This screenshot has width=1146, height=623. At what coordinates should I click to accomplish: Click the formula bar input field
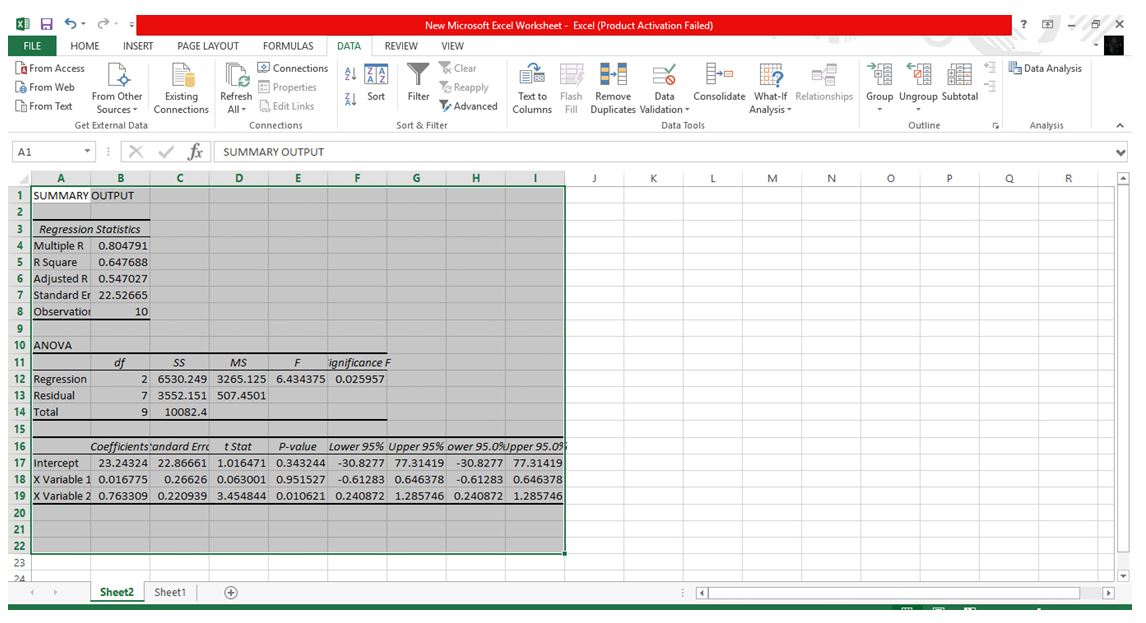(x=660, y=152)
